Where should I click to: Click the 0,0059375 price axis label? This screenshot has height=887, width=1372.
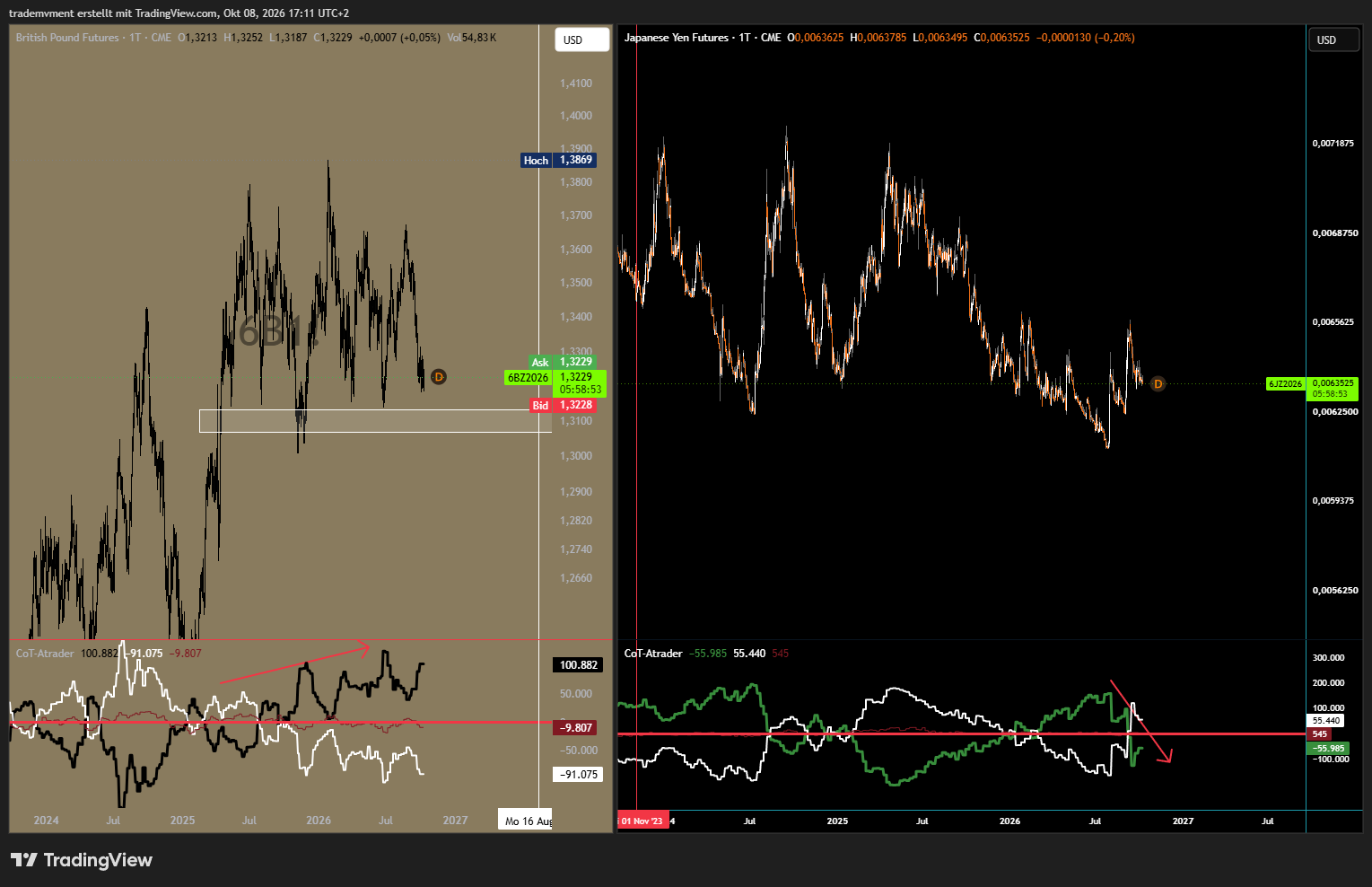(x=1333, y=501)
